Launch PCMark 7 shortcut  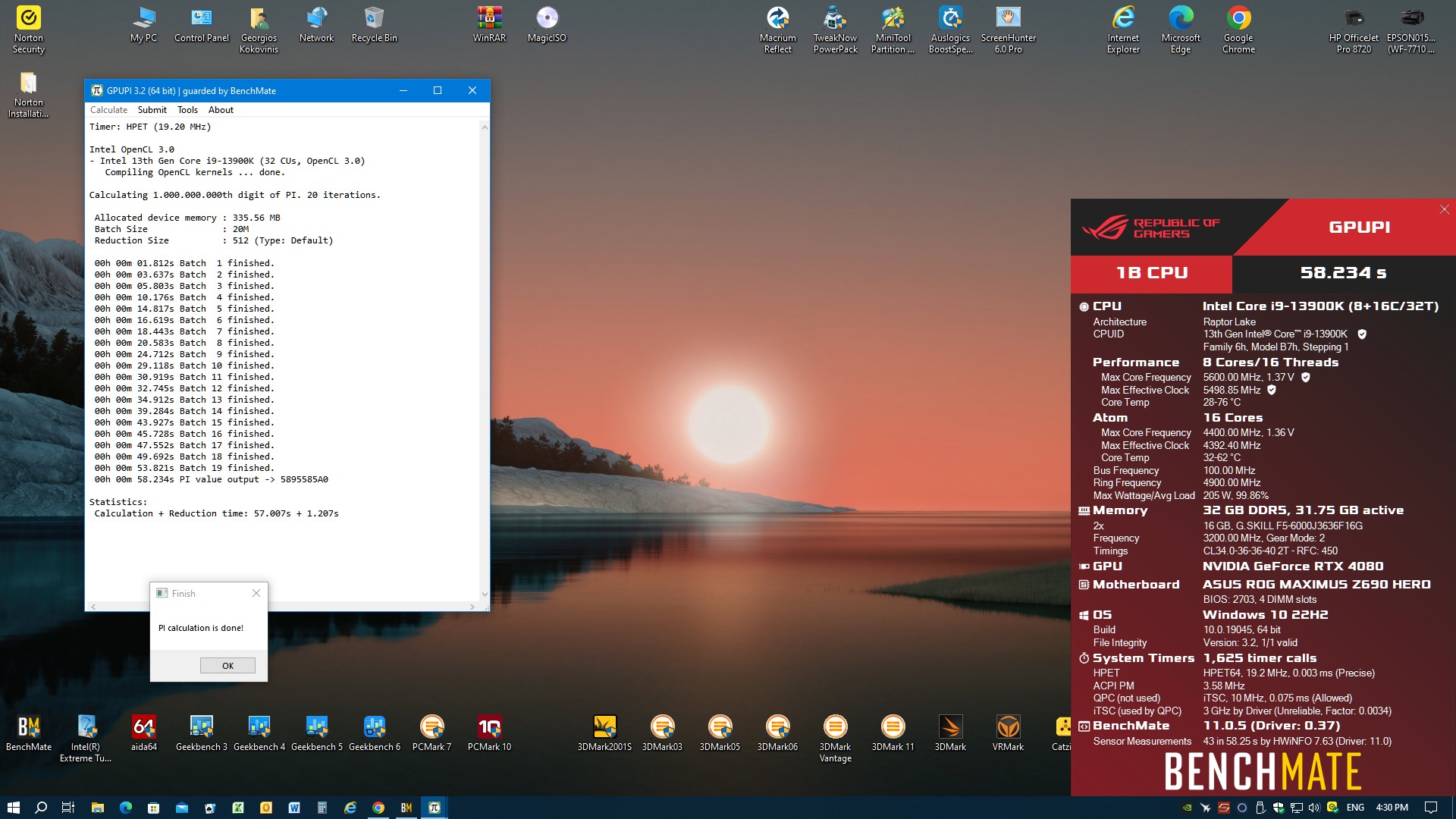431,733
